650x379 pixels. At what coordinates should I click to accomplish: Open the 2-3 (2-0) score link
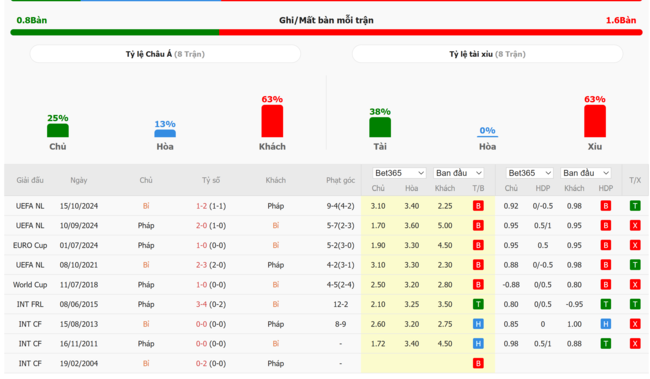211,265
